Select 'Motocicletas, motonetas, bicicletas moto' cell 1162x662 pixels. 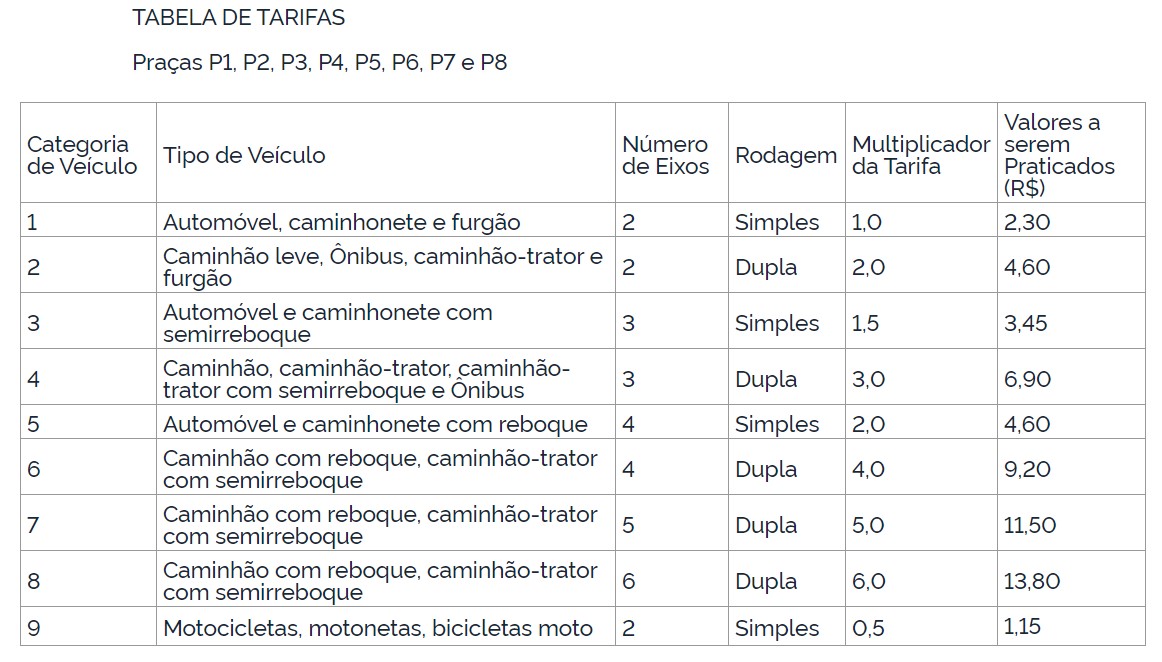tap(378, 628)
